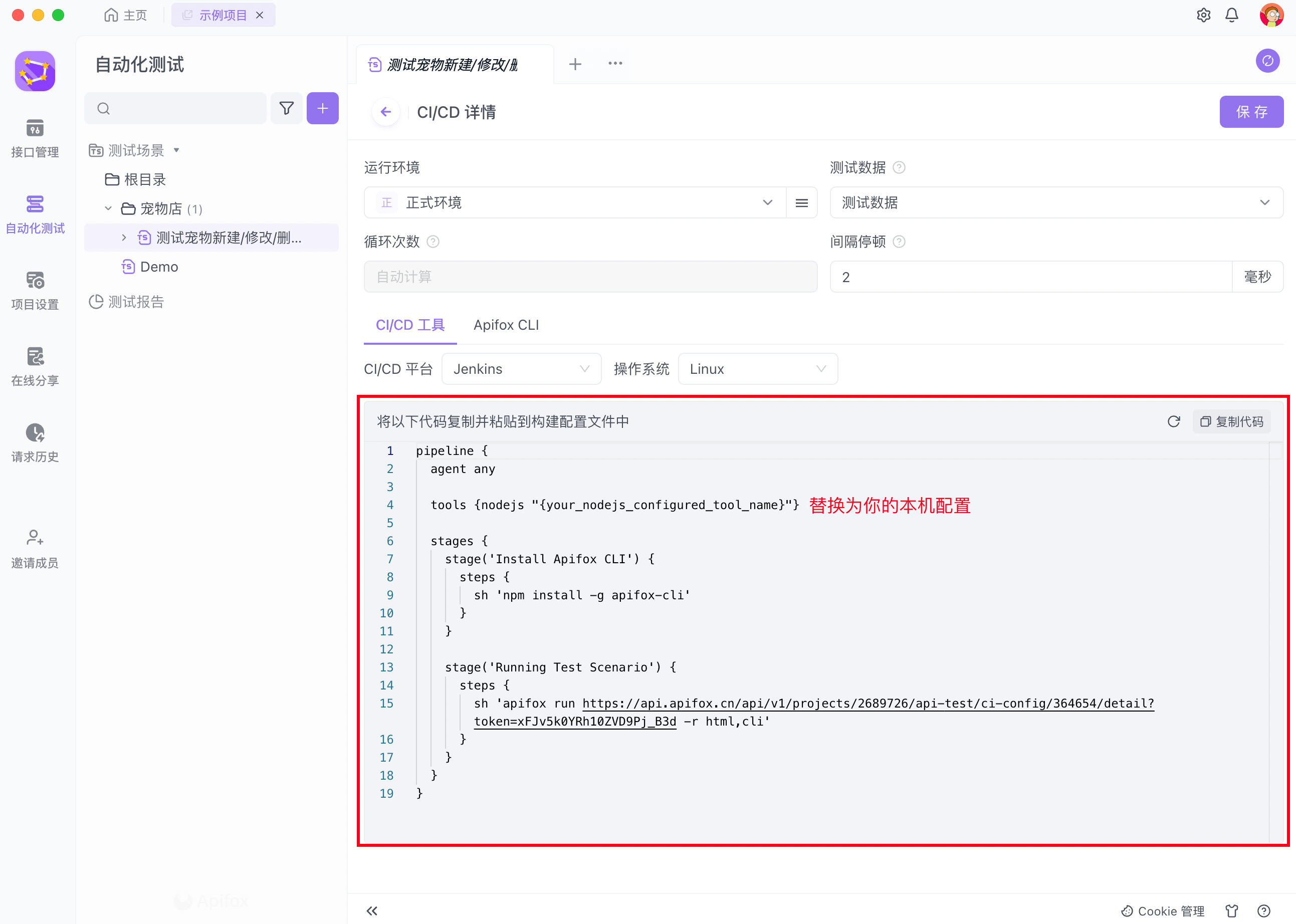Image resolution: width=1296 pixels, height=924 pixels.
Task: Open 请求历史 sidebar icon
Action: coord(35,442)
